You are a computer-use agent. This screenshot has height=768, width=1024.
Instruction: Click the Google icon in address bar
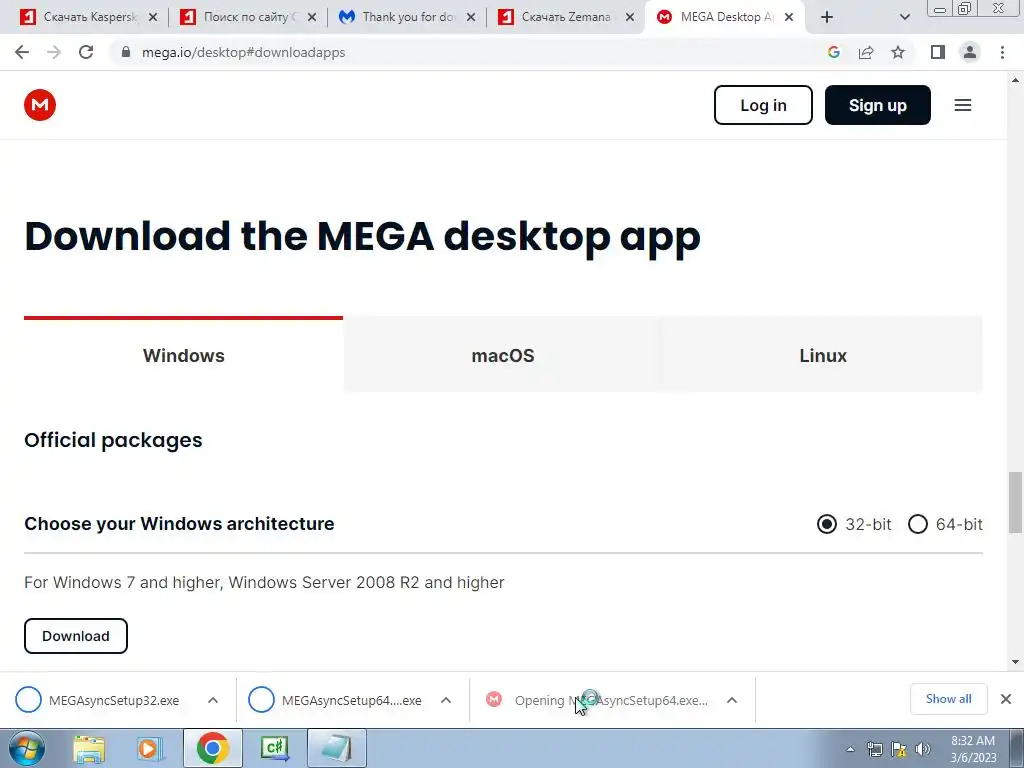tap(833, 52)
